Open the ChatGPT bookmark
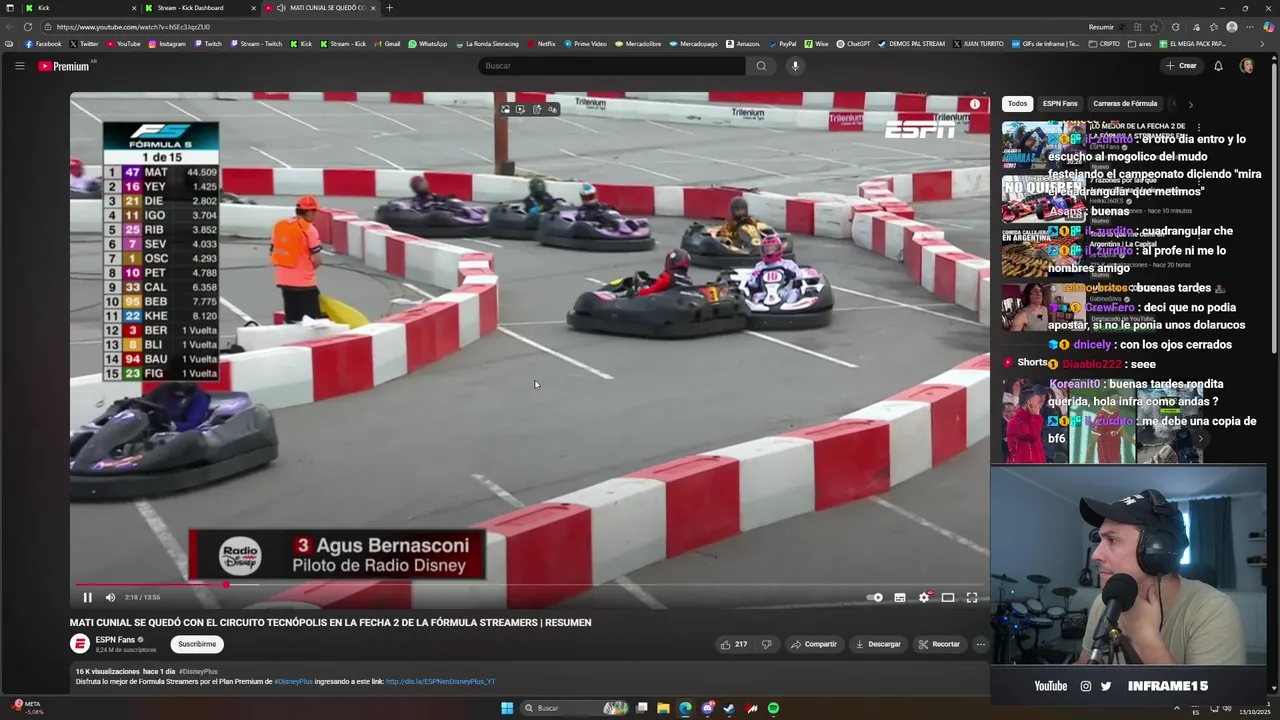The width and height of the screenshot is (1280, 720). pos(853,44)
